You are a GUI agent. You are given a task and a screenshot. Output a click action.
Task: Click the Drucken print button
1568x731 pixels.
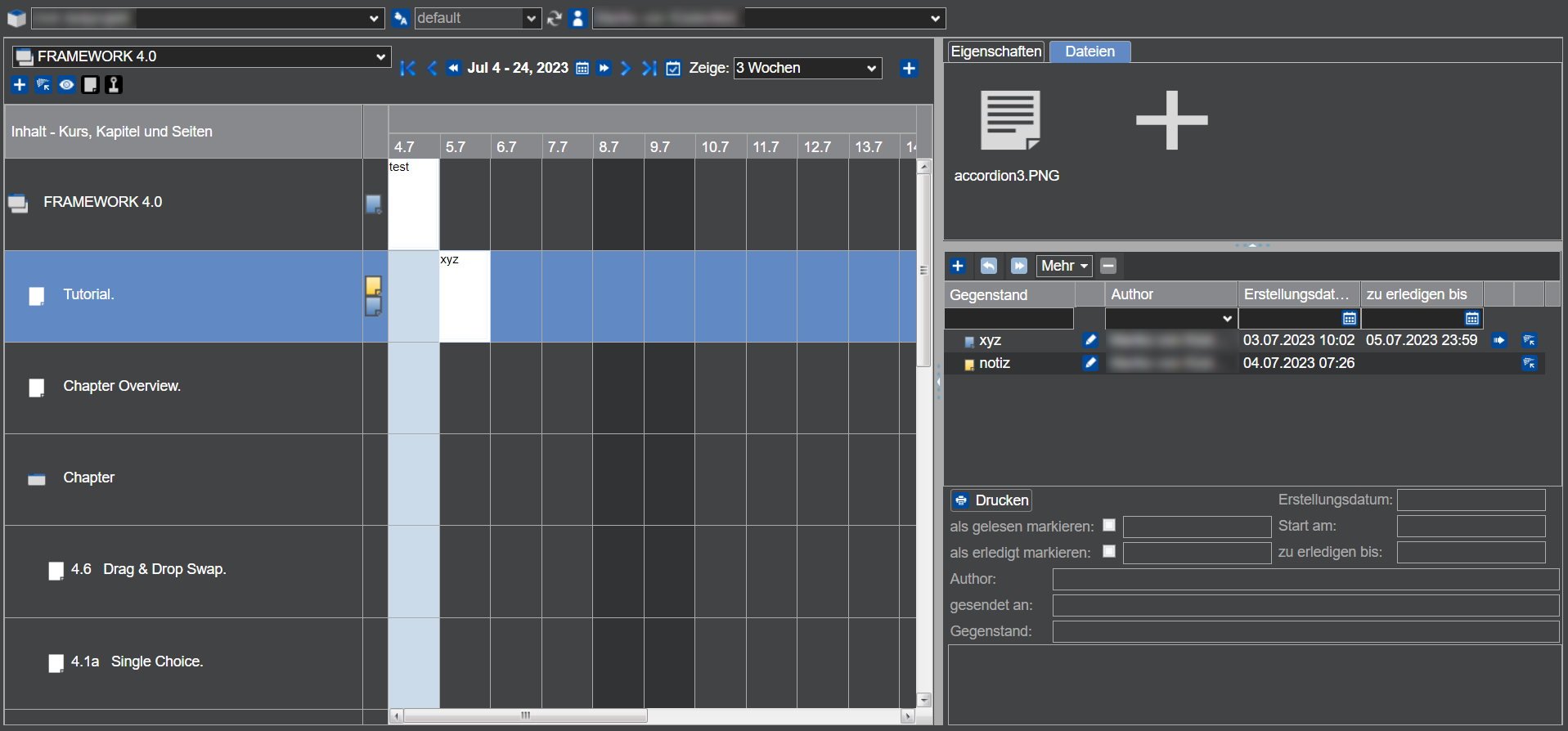click(991, 500)
